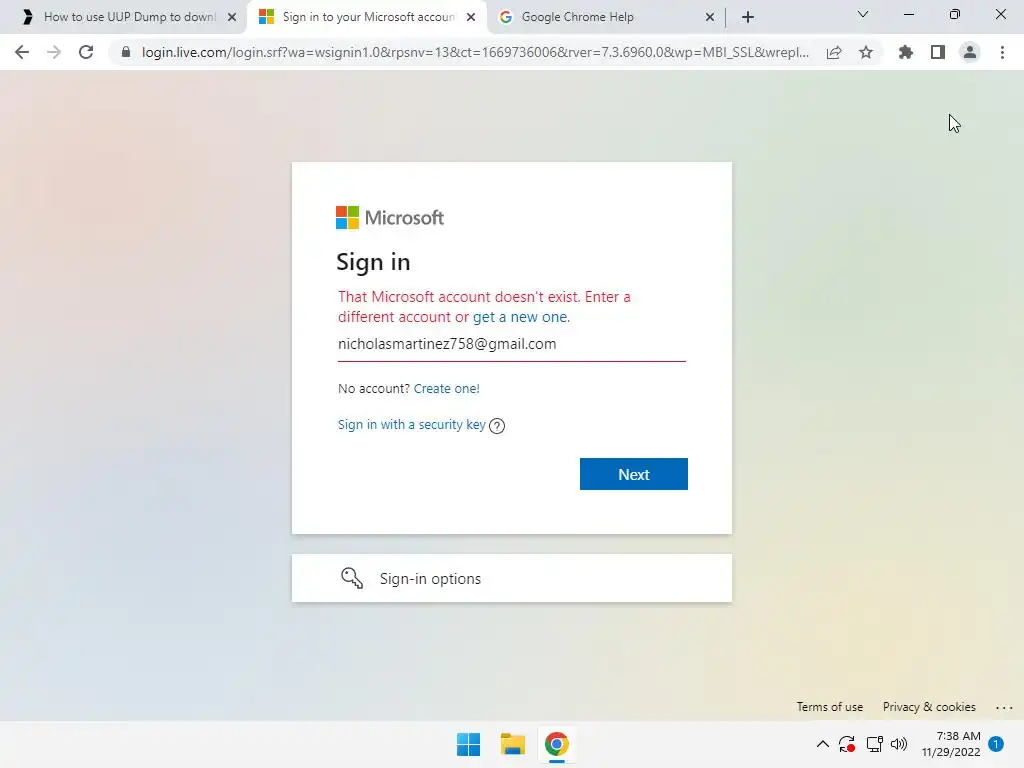Open the clock showing 7:38 AM

951,744
